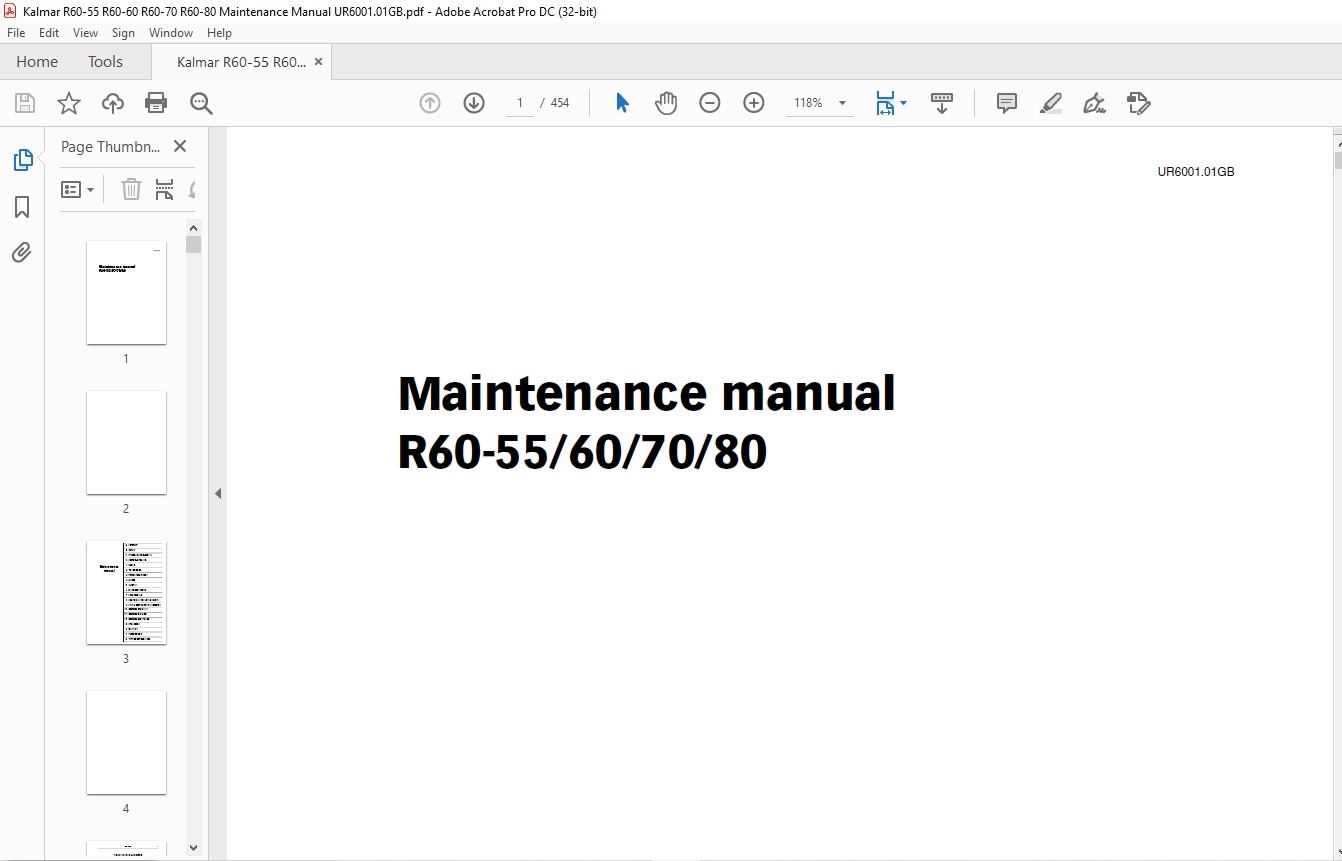Open the Edit menu
1342x861 pixels.
(49, 33)
